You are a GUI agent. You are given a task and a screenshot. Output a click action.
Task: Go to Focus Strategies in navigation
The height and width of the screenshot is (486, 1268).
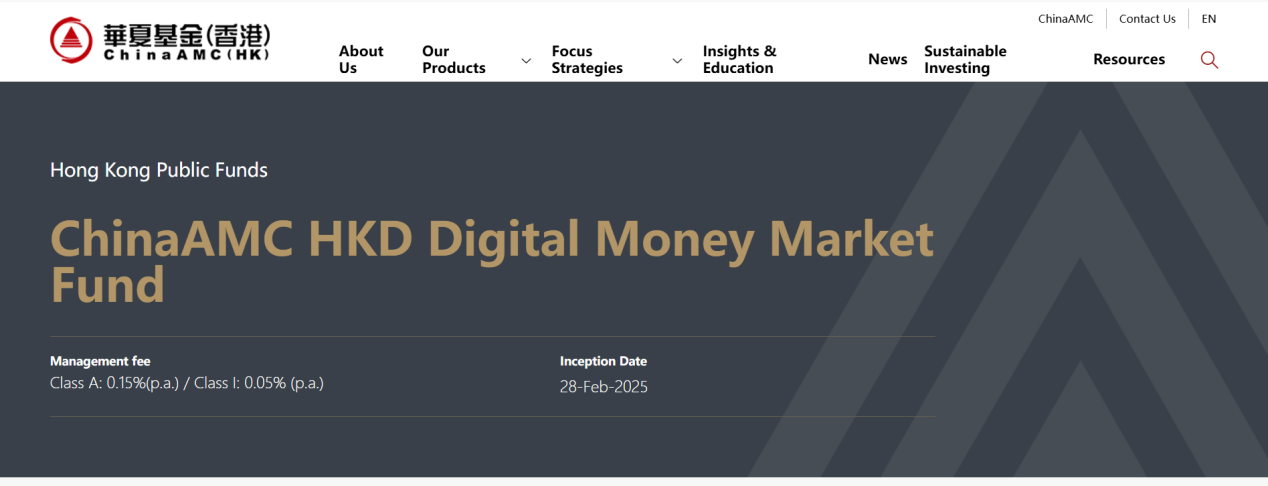tap(587, 60)
